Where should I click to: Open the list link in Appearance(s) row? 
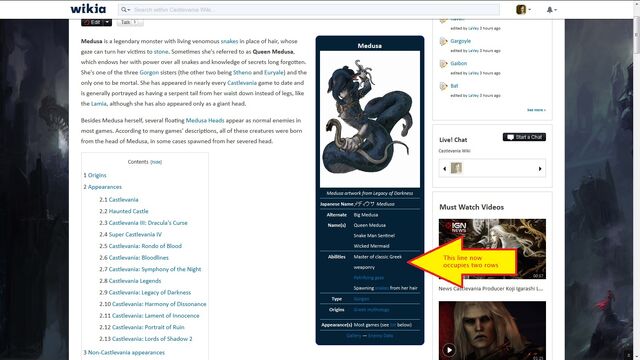point(393,325)
